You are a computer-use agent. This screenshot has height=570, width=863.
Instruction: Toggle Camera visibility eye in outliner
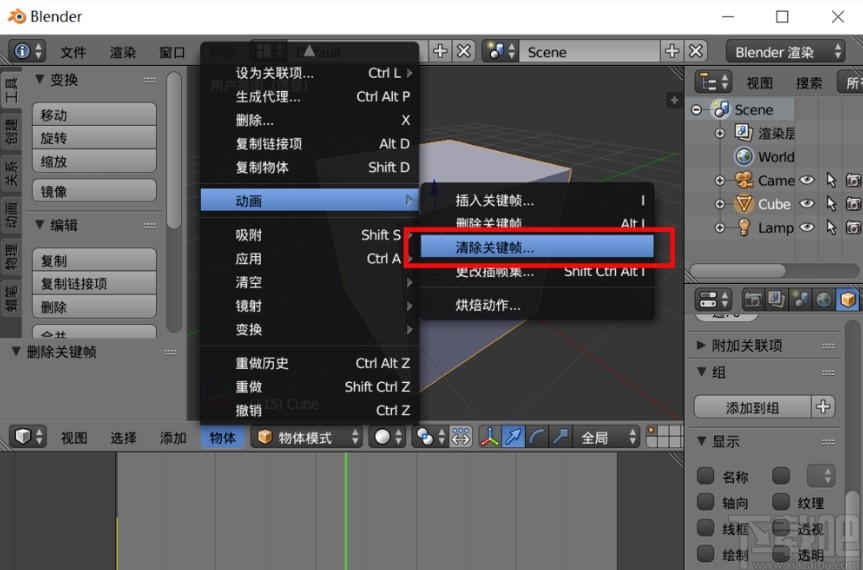pyautogui.click(x=807, y=180)
